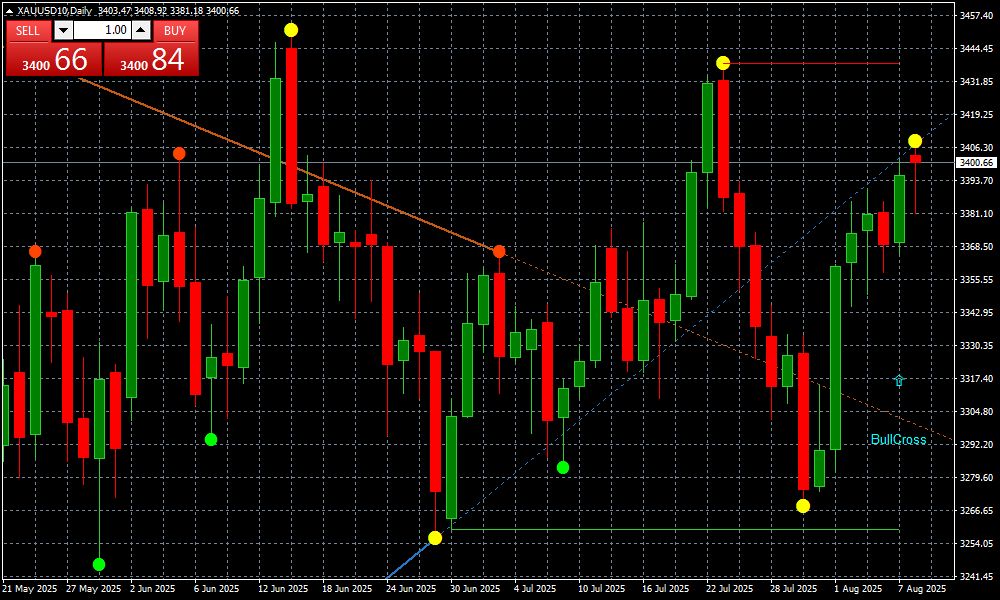Select the yellow dot below the 28 Jul low

[x=803, y=506]
